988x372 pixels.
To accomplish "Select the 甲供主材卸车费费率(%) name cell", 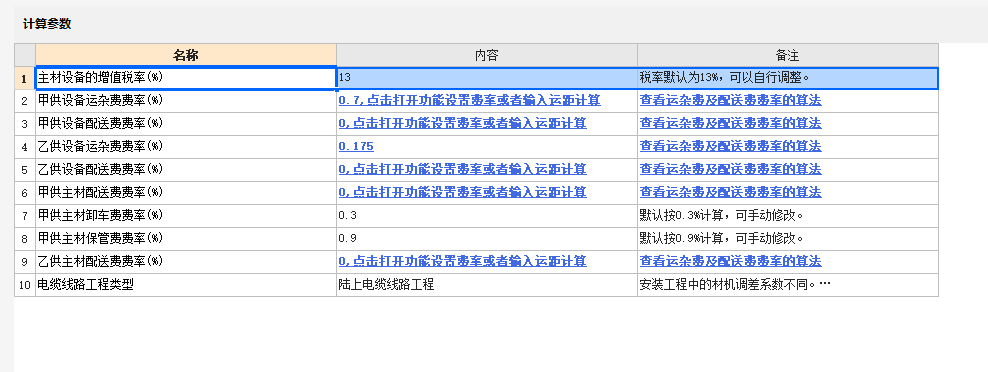I will point(186,215).
